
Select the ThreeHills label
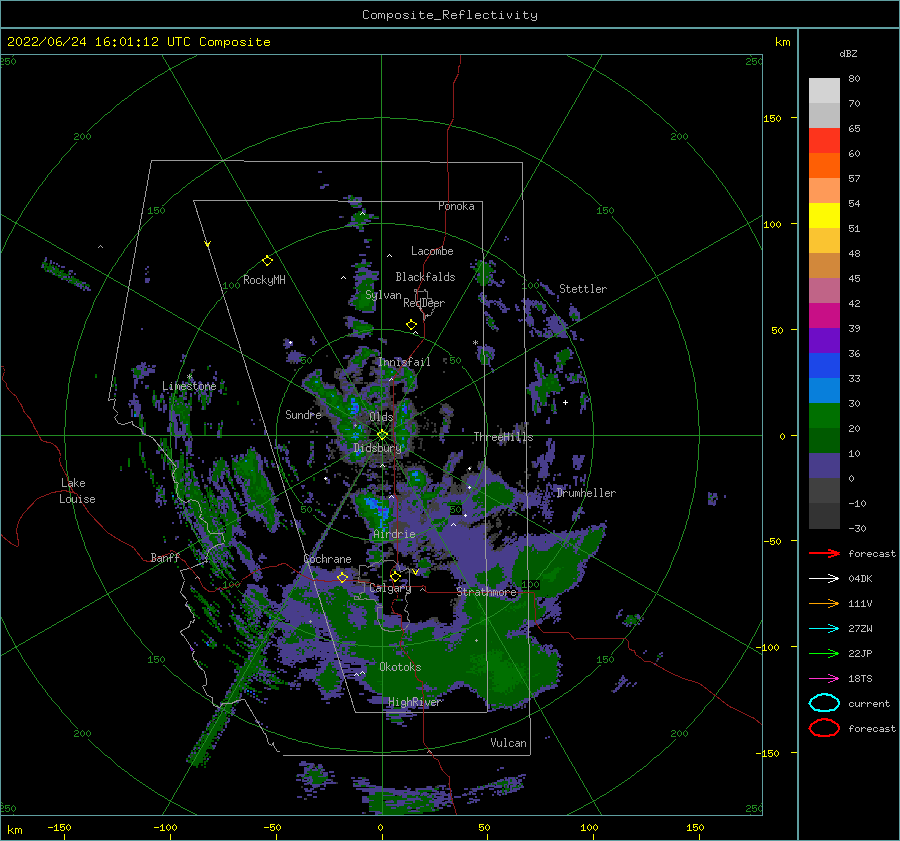click(x=503, y=437)
